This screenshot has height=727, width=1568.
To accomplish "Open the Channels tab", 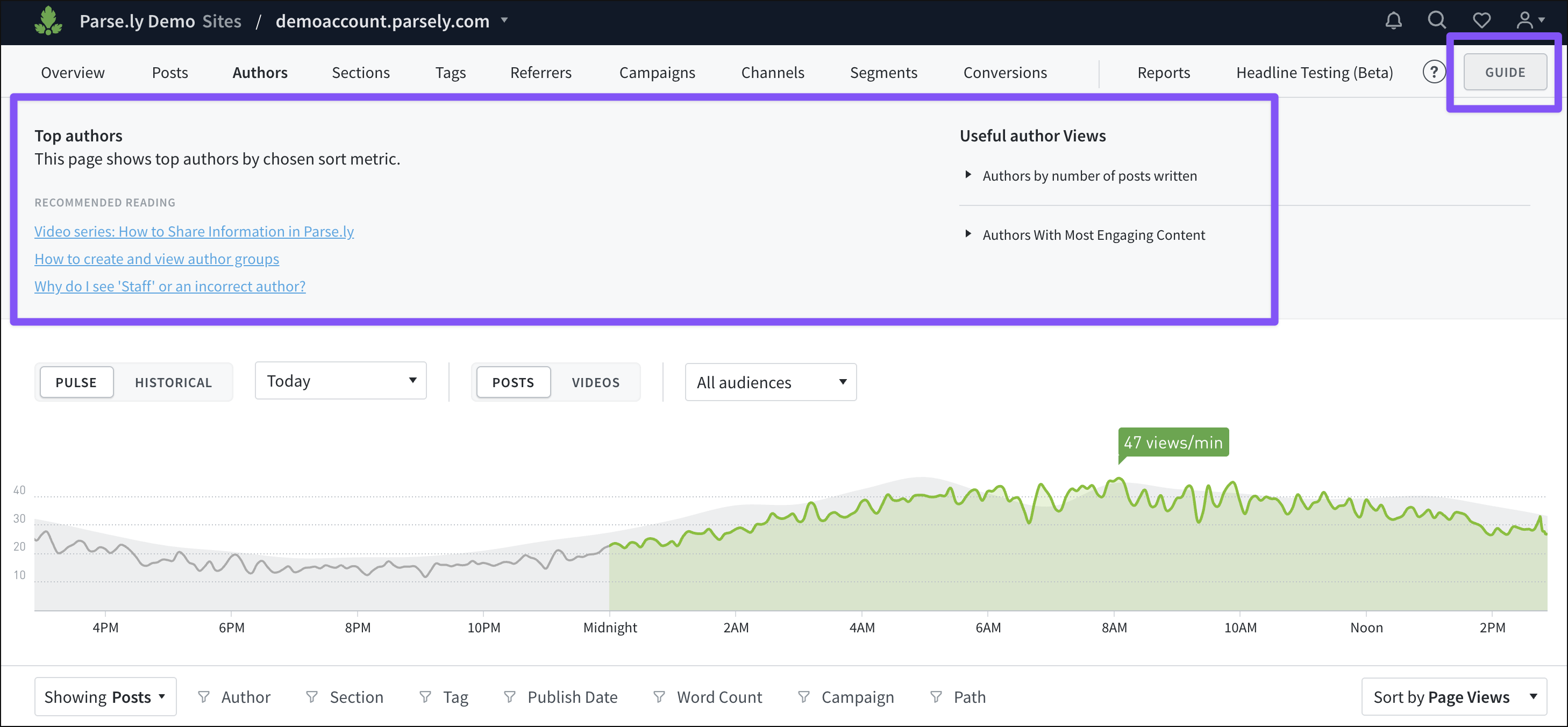I will [772, 73].
